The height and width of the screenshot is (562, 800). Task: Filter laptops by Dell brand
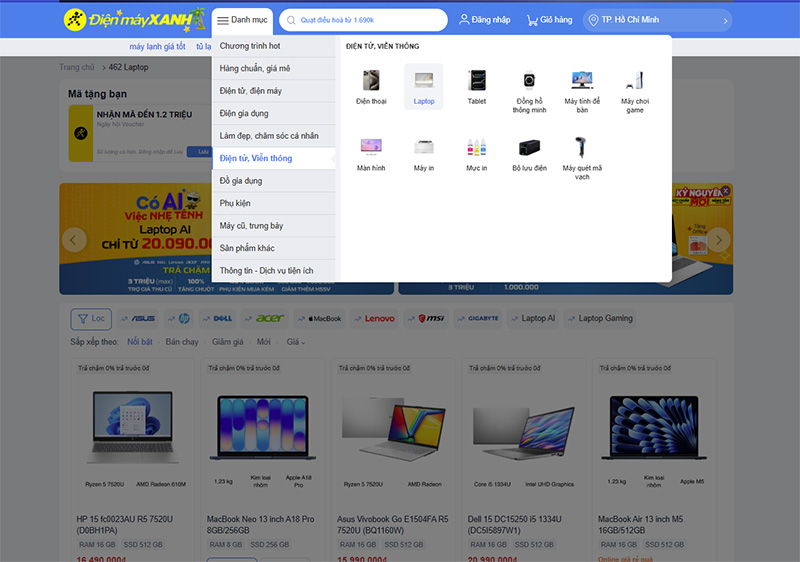pyautogui.click(x=218, y=318)
